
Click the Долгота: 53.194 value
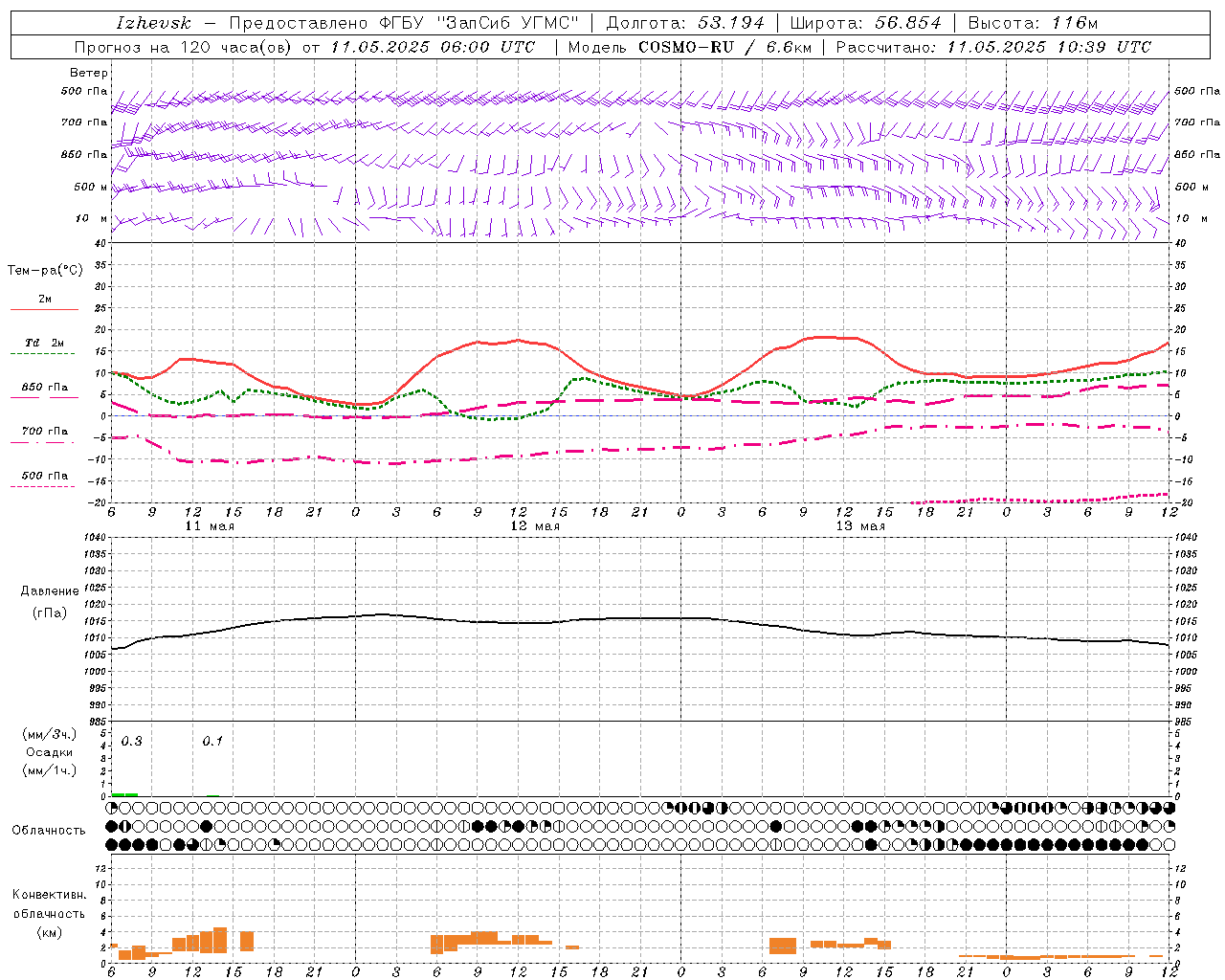685,23
